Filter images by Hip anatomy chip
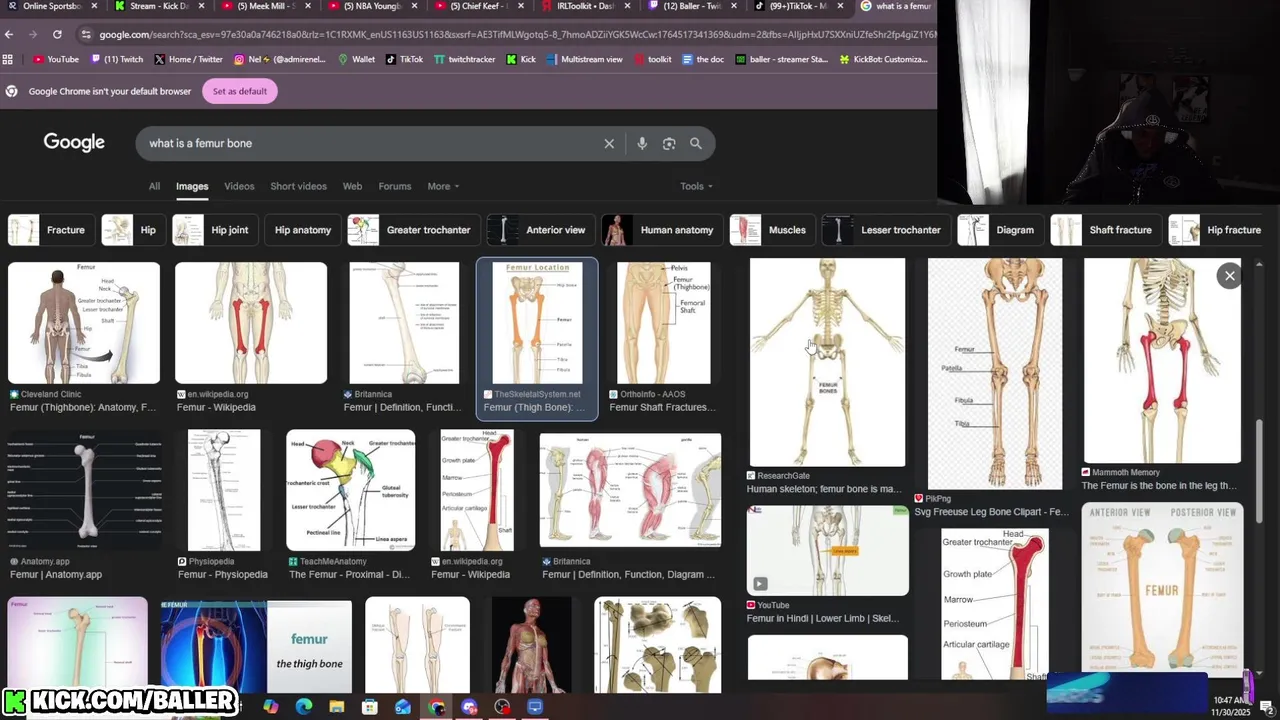 pyautogui.click(x=303, y=230)
